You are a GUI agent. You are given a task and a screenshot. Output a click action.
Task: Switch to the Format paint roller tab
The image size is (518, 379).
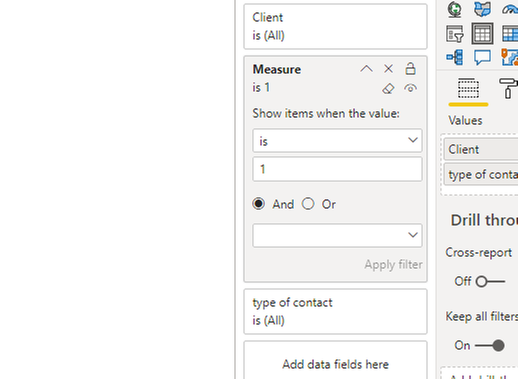pyautogui.click(x=508, y=89)
